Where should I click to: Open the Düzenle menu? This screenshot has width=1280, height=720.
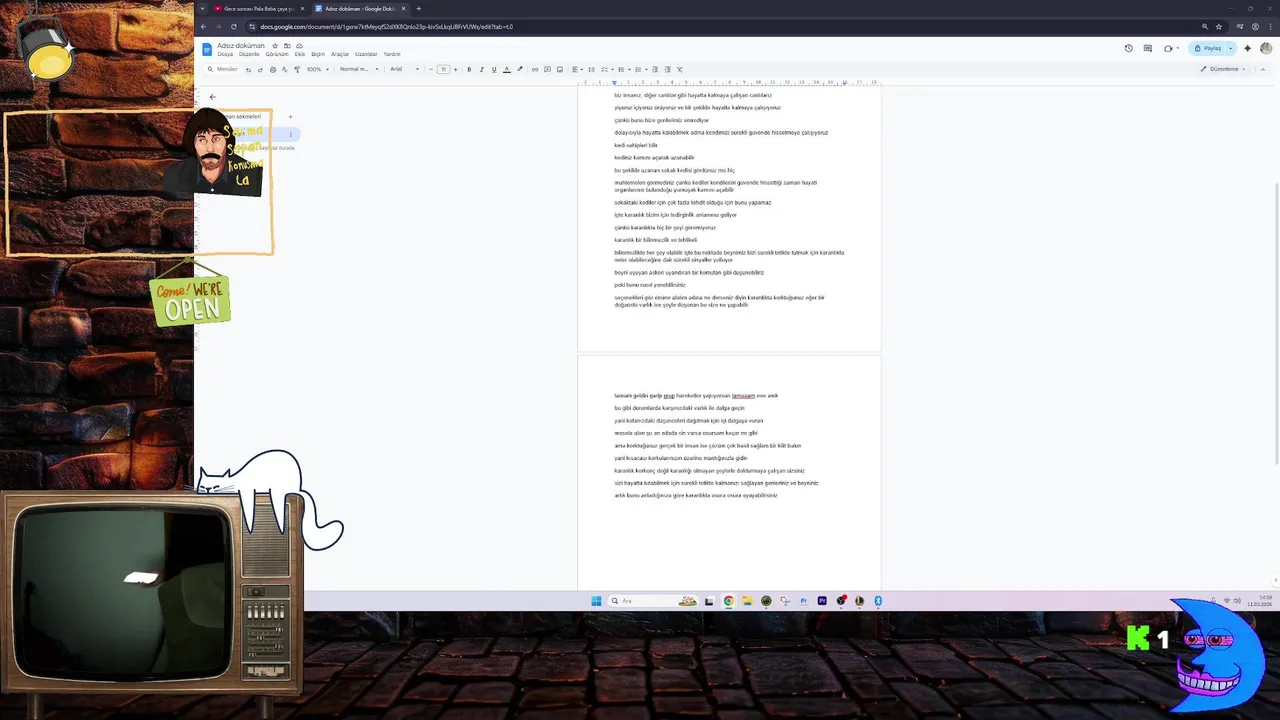249,54
